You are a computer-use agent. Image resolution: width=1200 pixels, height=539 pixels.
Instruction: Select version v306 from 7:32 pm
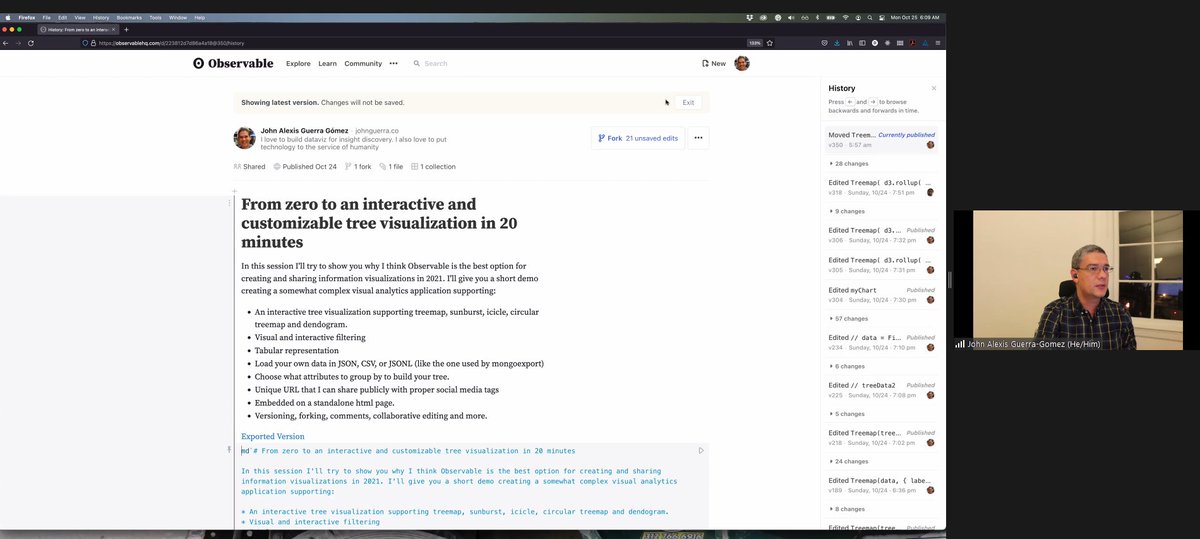click(882, 235)
